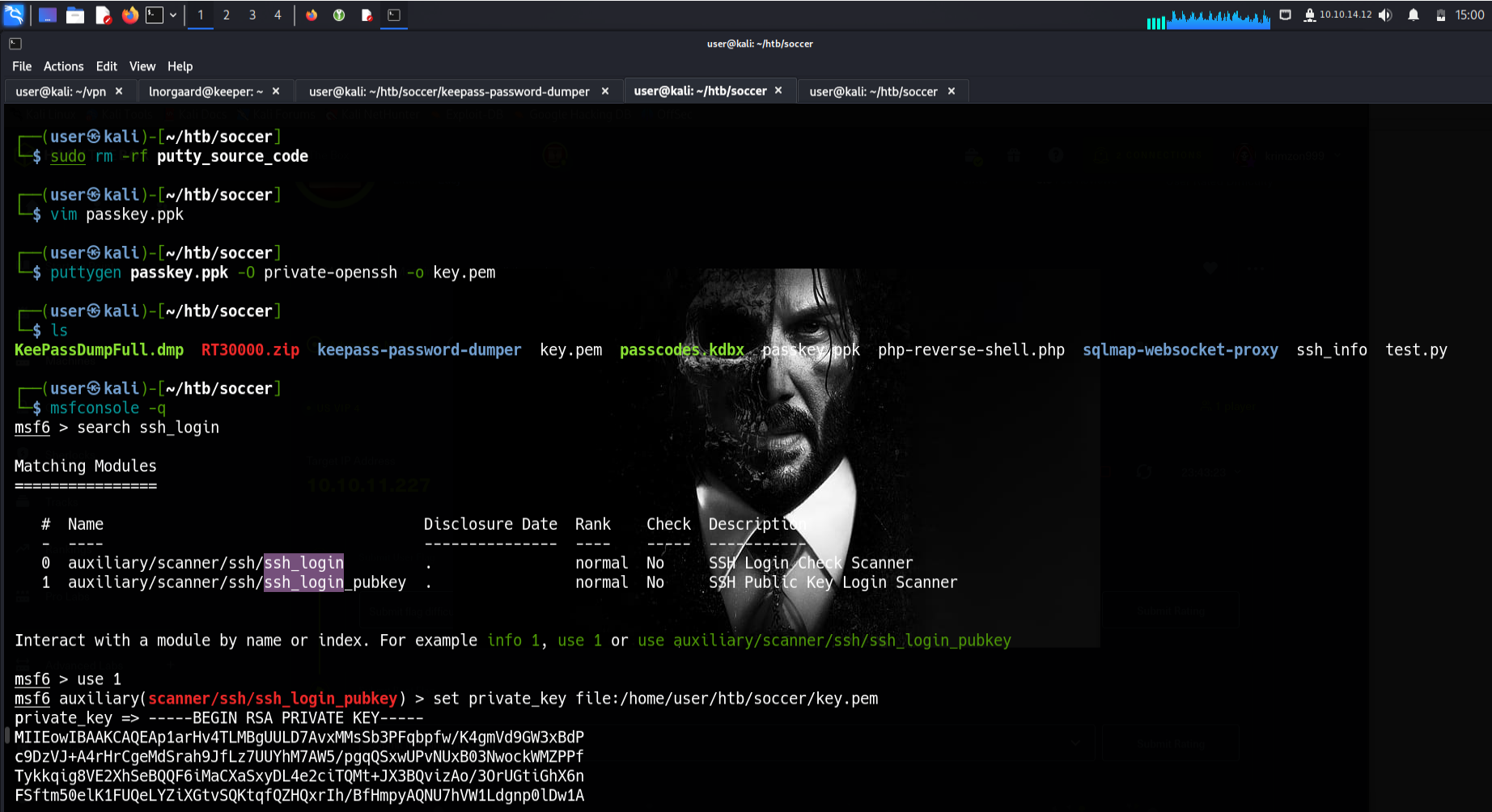Viewport: 1492px width, 812px height.
Task: Switch to workspace 3
Action: click(x=252, y=15)
